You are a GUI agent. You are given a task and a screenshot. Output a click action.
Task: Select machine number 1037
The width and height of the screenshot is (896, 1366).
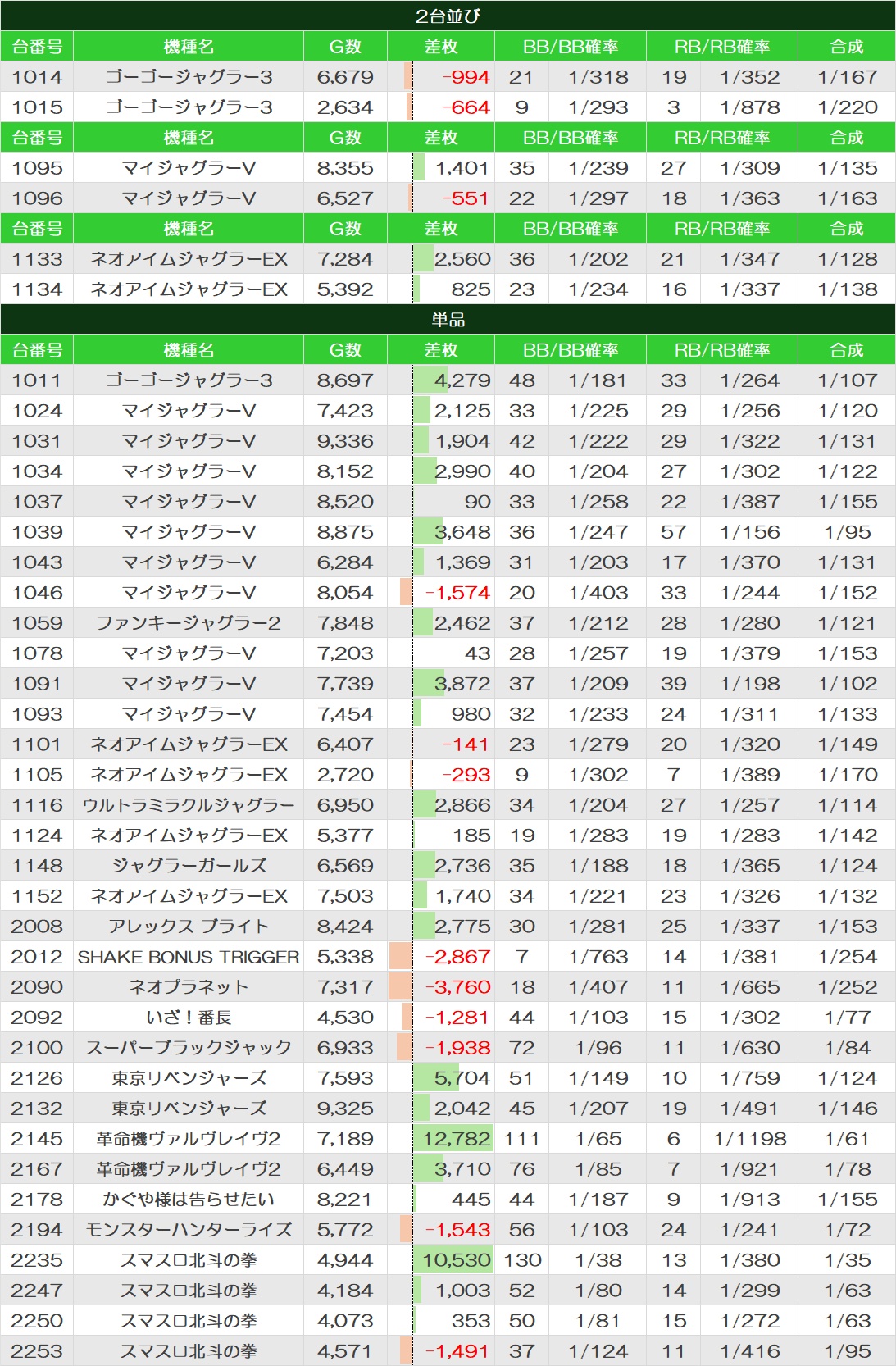37,502
